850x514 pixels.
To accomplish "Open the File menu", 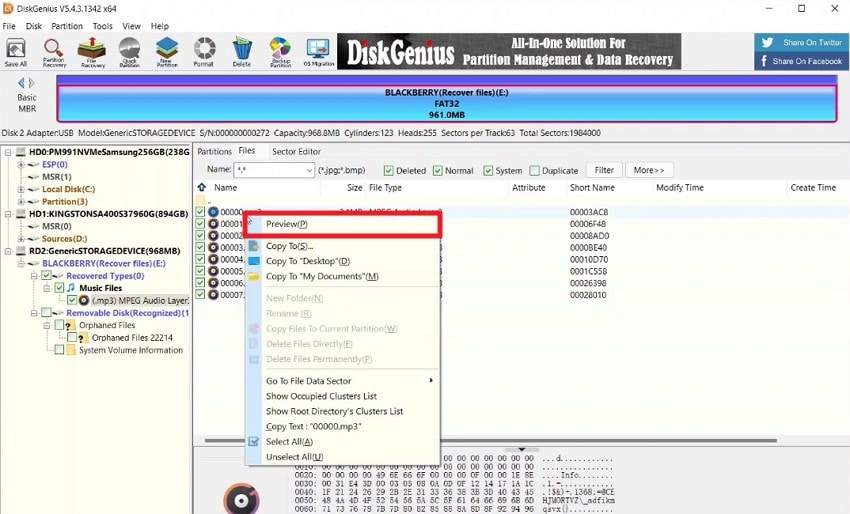I will coord(9,26).
